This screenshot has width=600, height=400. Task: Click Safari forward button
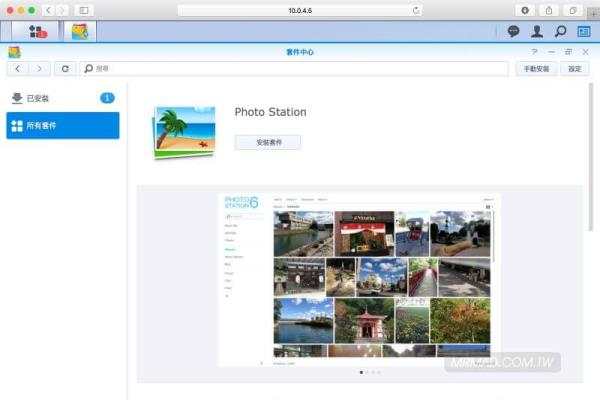tap(61, 10)
